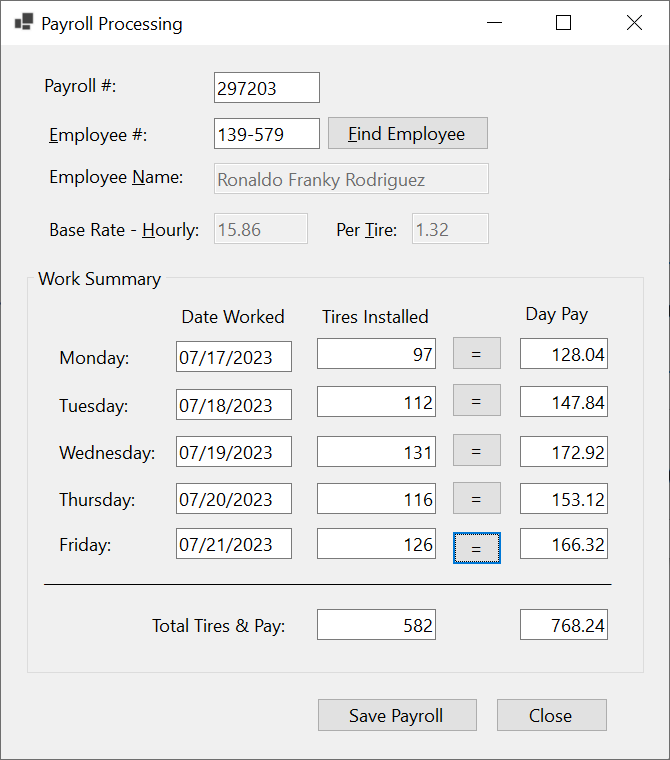Click the Tuesday day pay field 147.84
This screenshot has width=670, height=760.
[564, 401]
